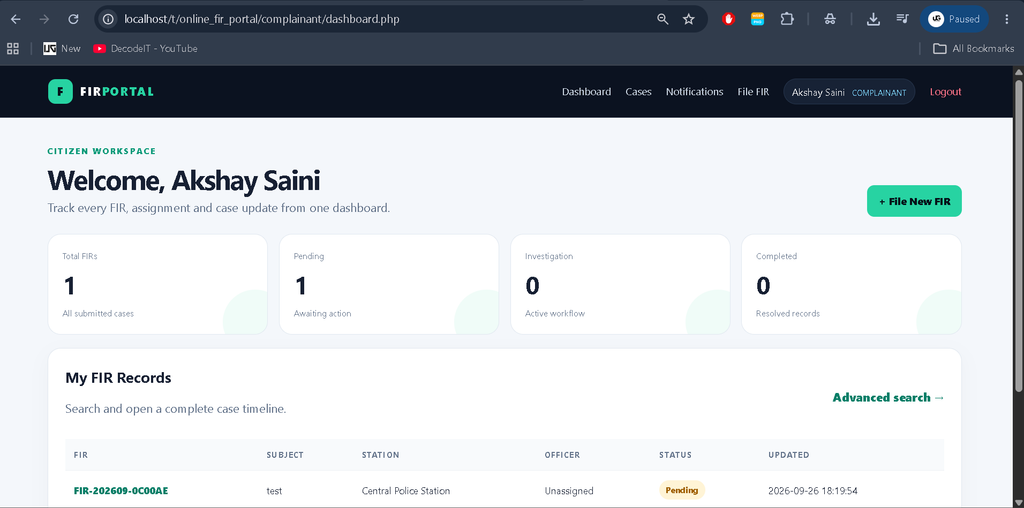Click the zoom magnifier icon in address bar
Screen dimensions: 1024x508
pos(663,19)
